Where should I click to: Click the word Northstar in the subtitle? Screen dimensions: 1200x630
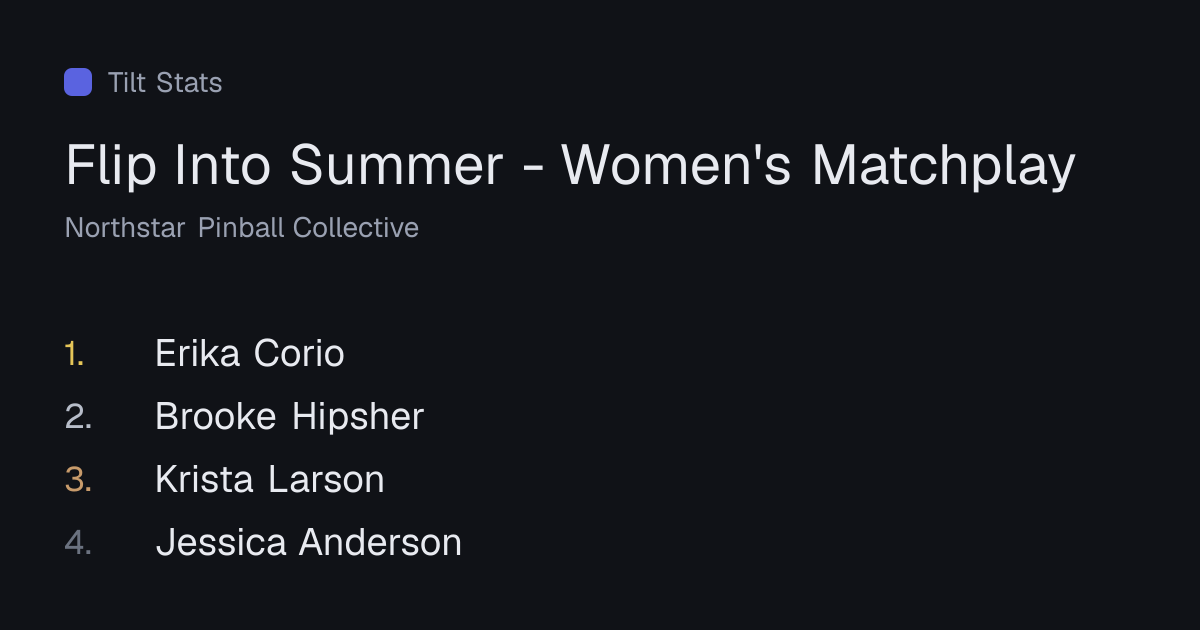(125, 228)
